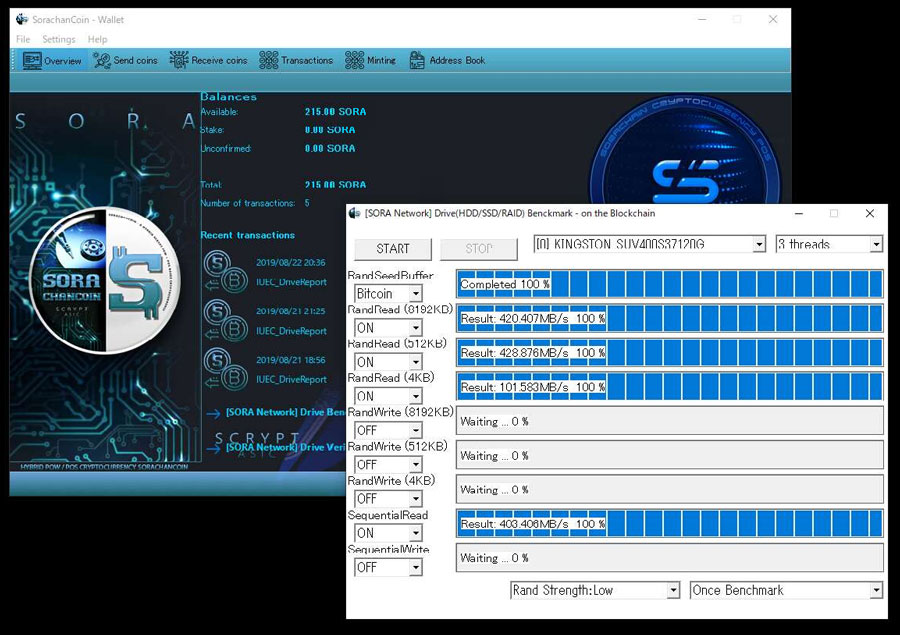The height and width of the screenshot is (635, 900).
Task: Toggle SequentialRead ON dropdown
Action: coord(388,533)
